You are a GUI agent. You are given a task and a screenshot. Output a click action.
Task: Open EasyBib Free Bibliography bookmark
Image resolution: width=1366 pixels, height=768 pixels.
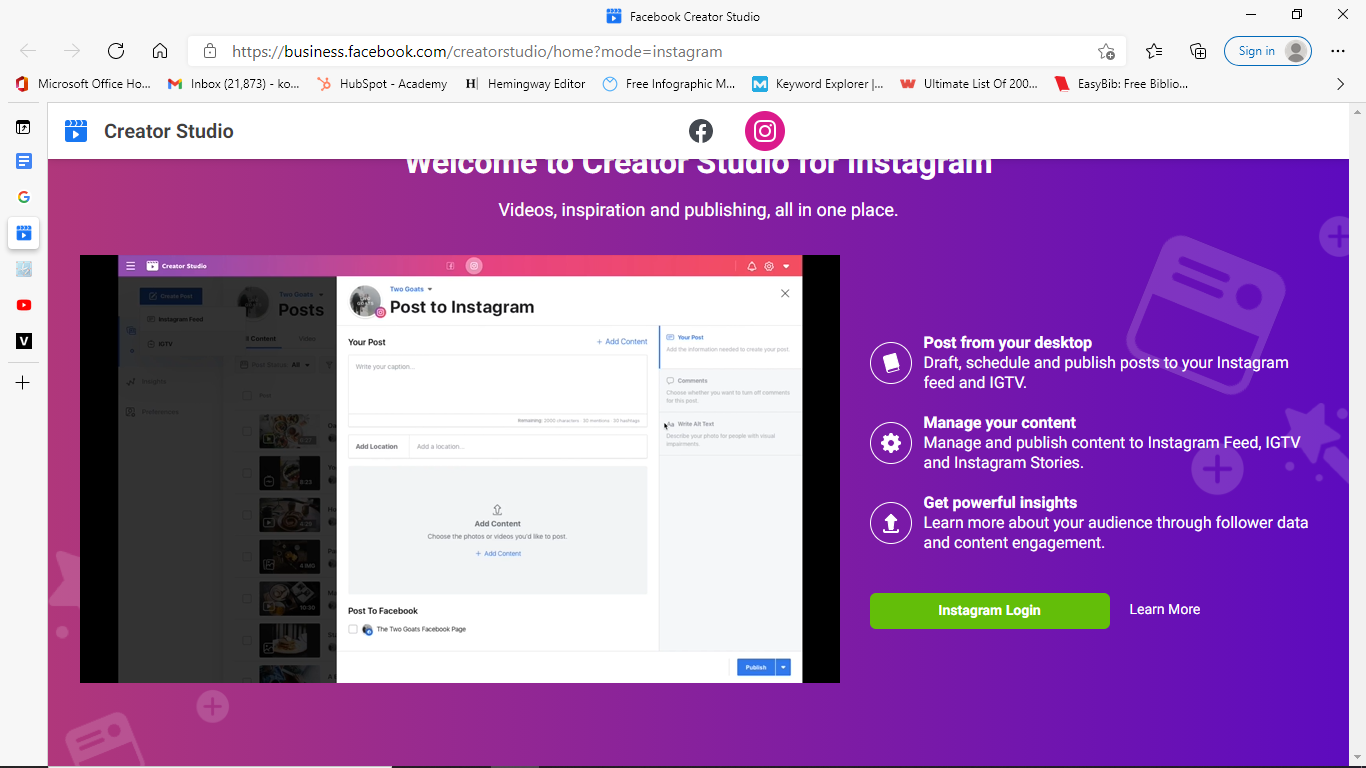pyautogui.click(x=1121, y=84)
